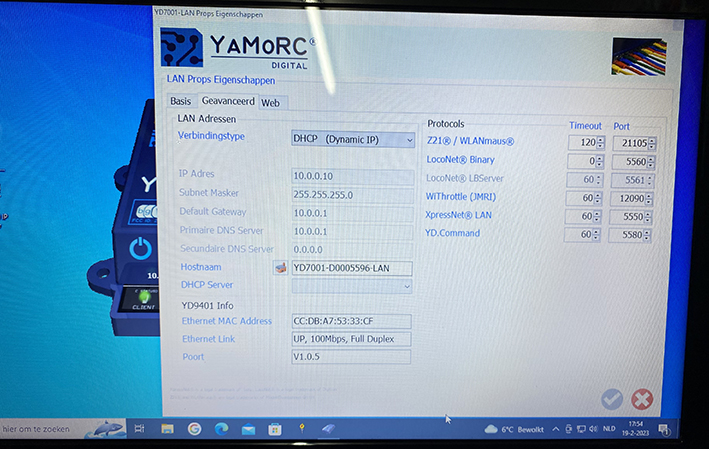Click the YD.Command protocol label
709x449 pixels.
pos(452,233)
